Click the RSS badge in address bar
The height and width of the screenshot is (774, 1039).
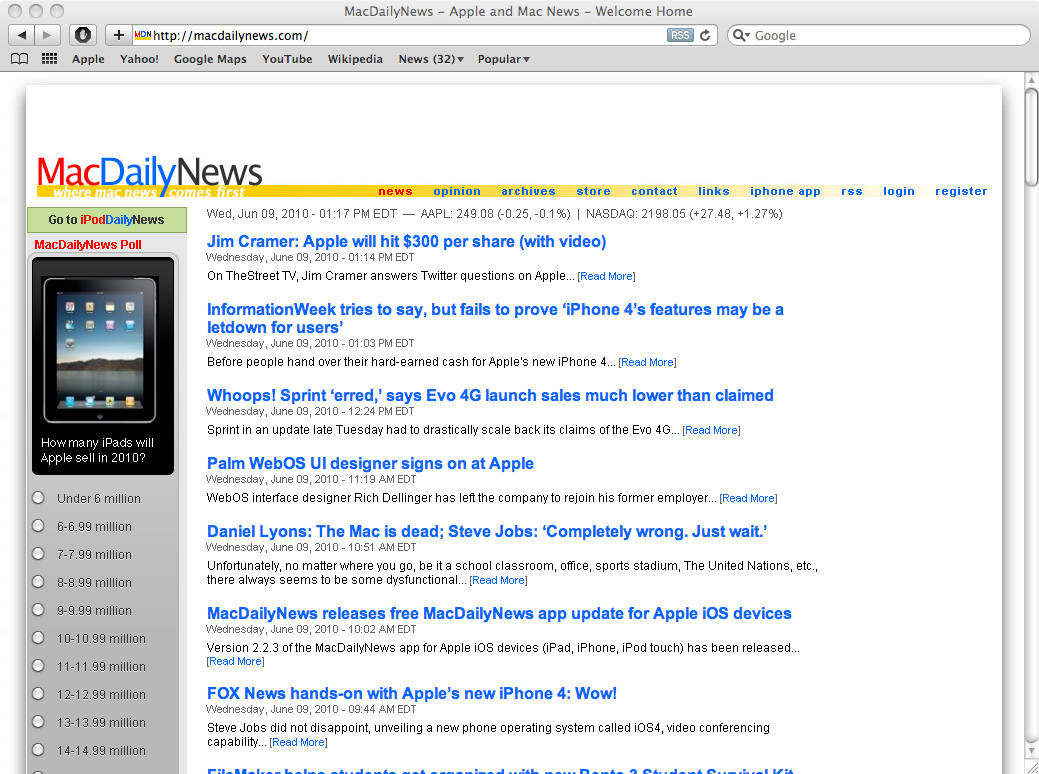[x=680, y=35]
